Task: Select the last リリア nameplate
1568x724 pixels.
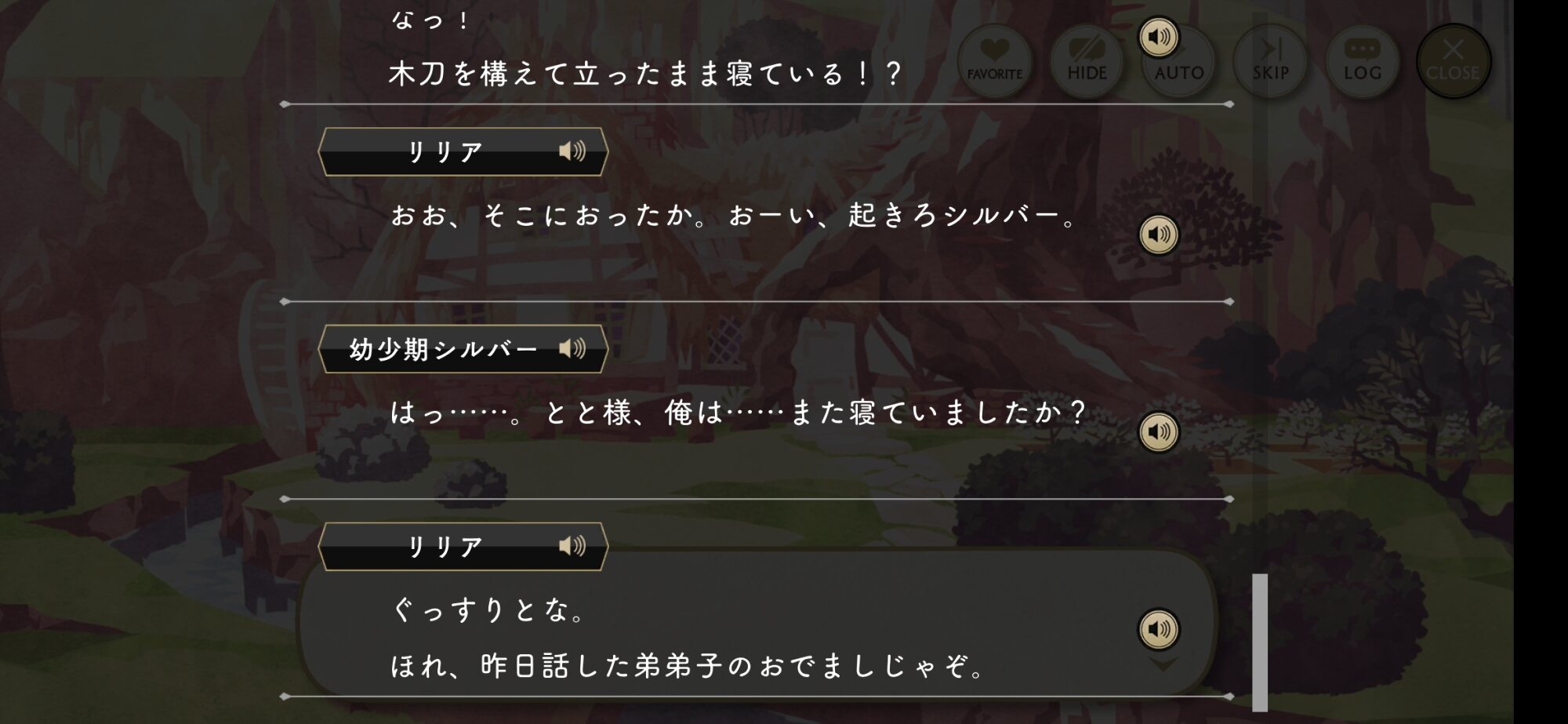Action: 463,547
